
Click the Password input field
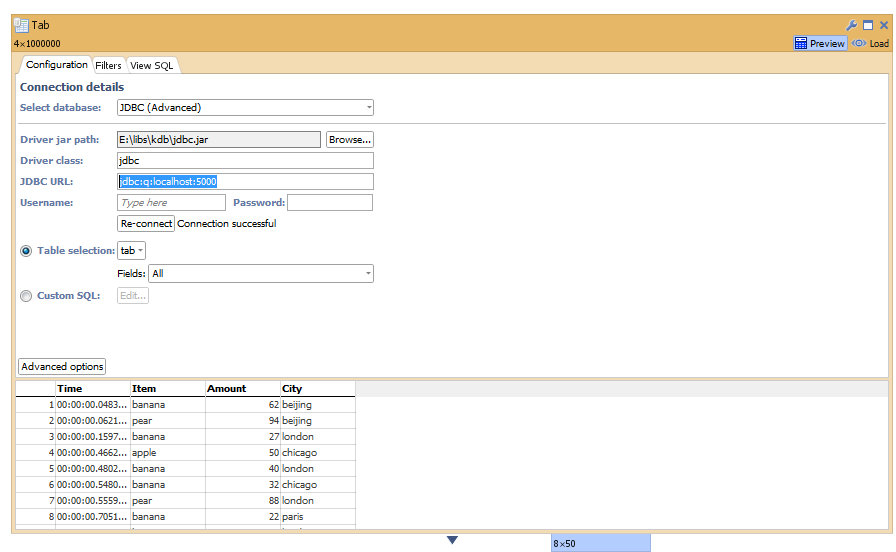coord(329,203)
